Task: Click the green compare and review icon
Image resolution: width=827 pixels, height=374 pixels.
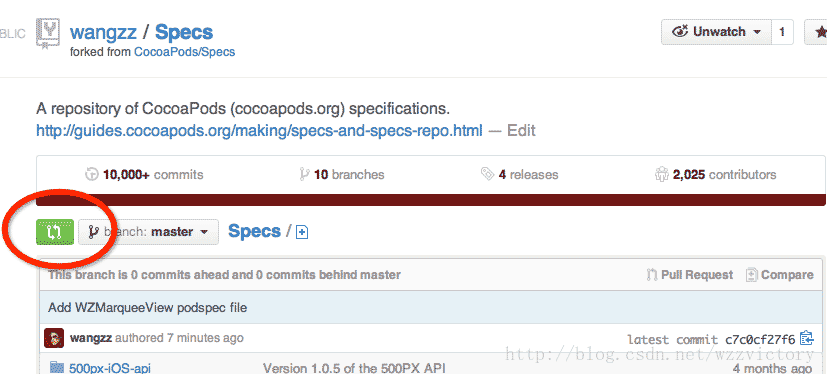Action: 55,232
